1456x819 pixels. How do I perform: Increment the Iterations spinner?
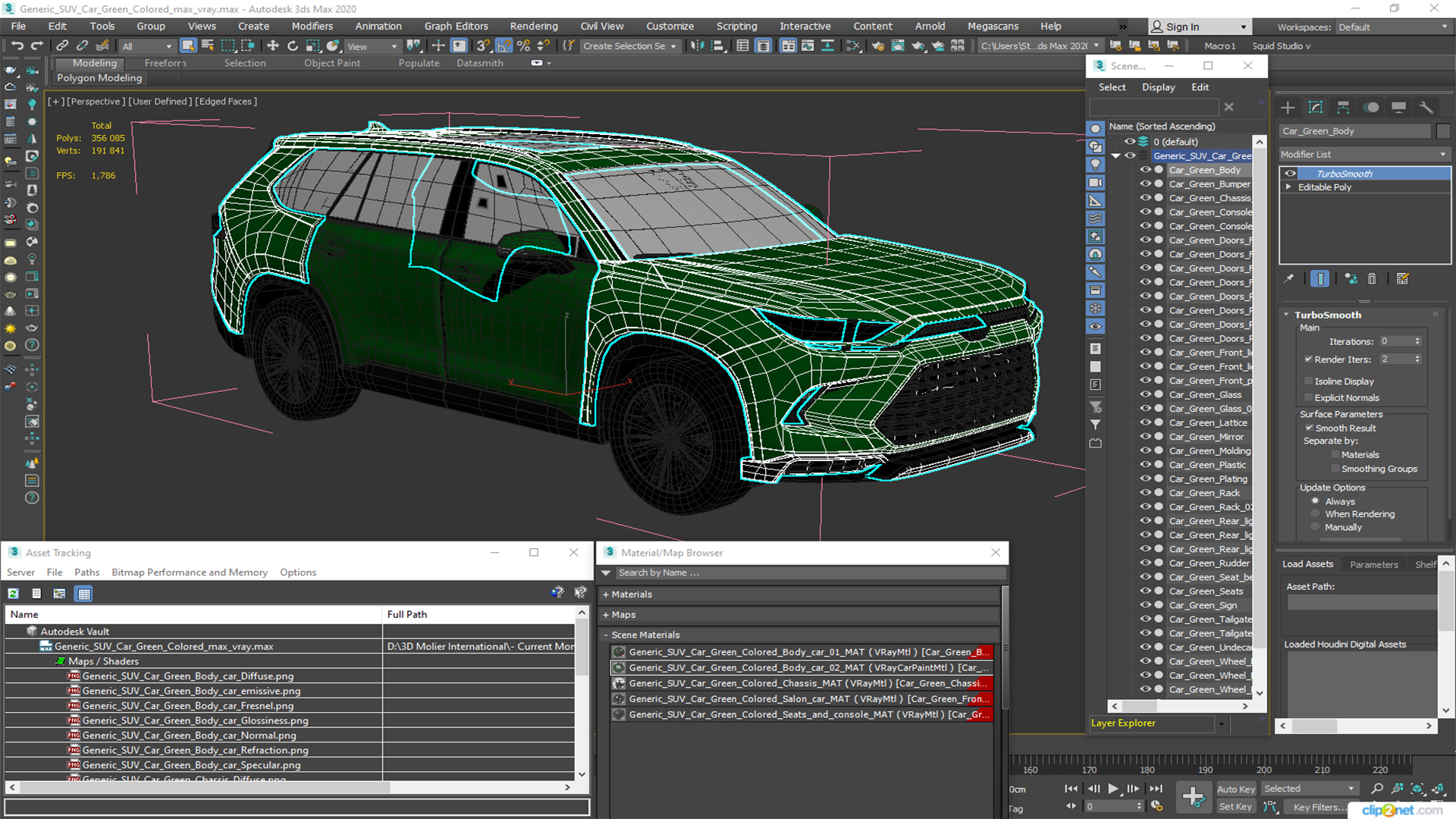(x=1417, y=339)
